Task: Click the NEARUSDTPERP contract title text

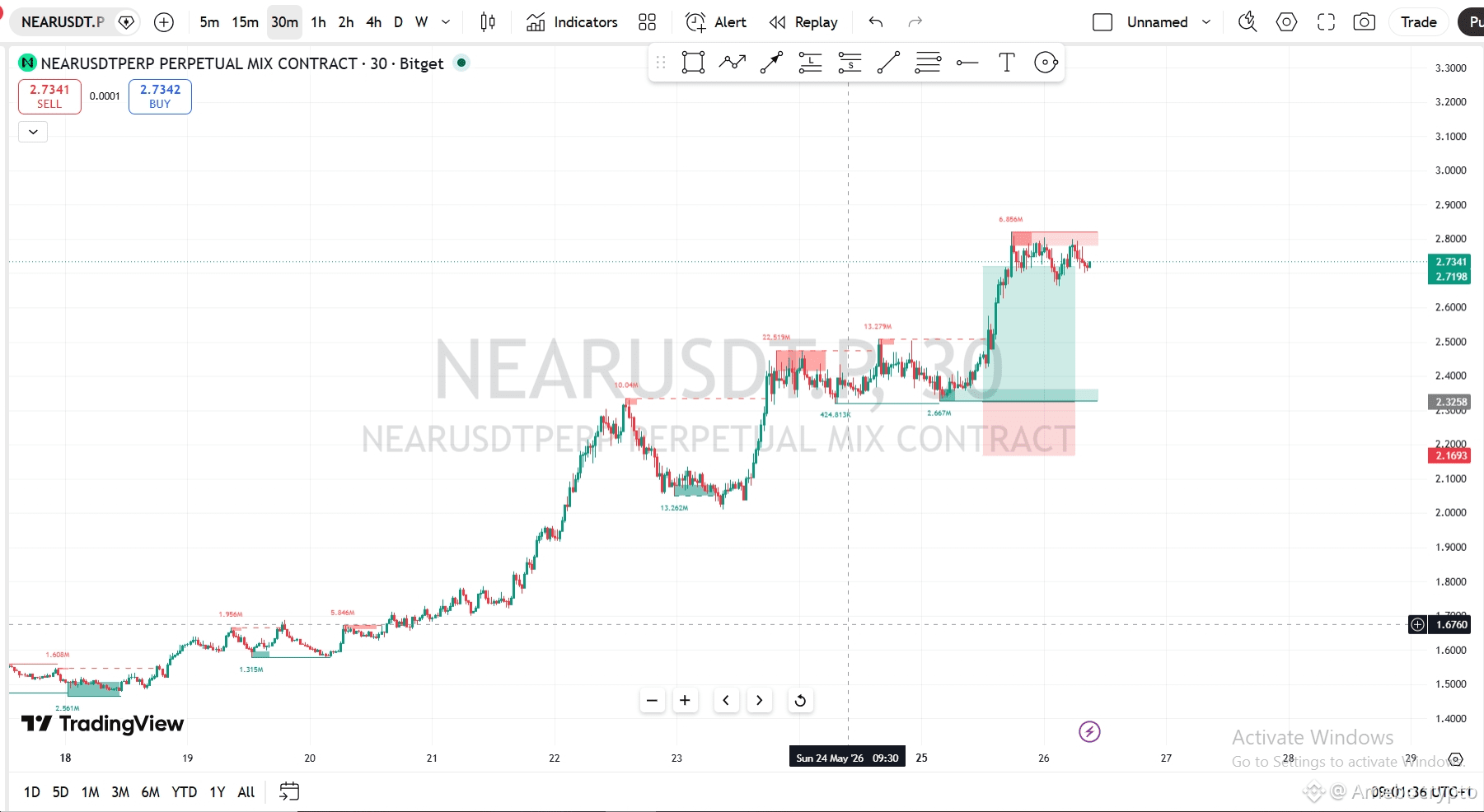Action: [x=242, y=63]
